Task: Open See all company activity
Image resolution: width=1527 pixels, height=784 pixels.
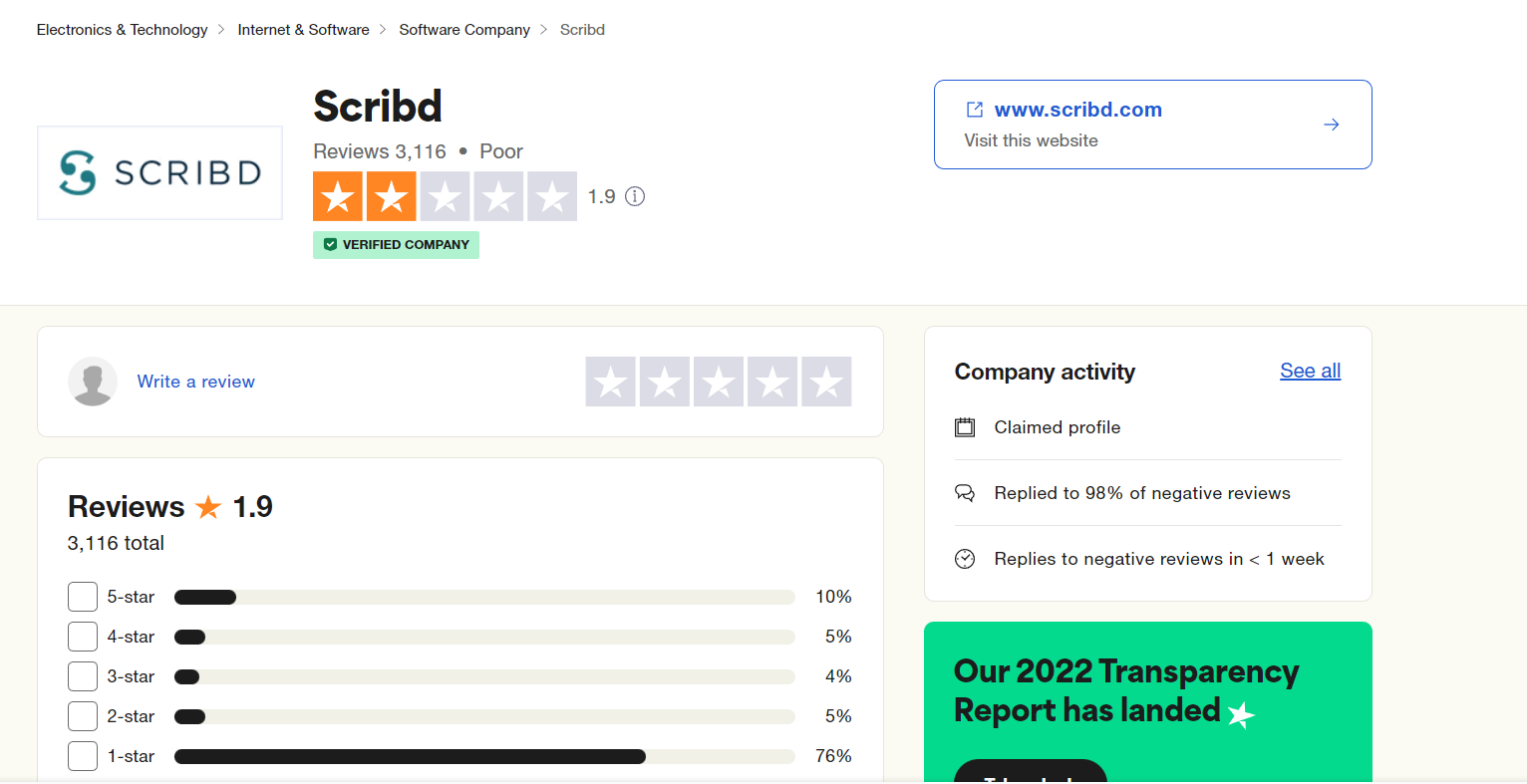Action: 1310,371
